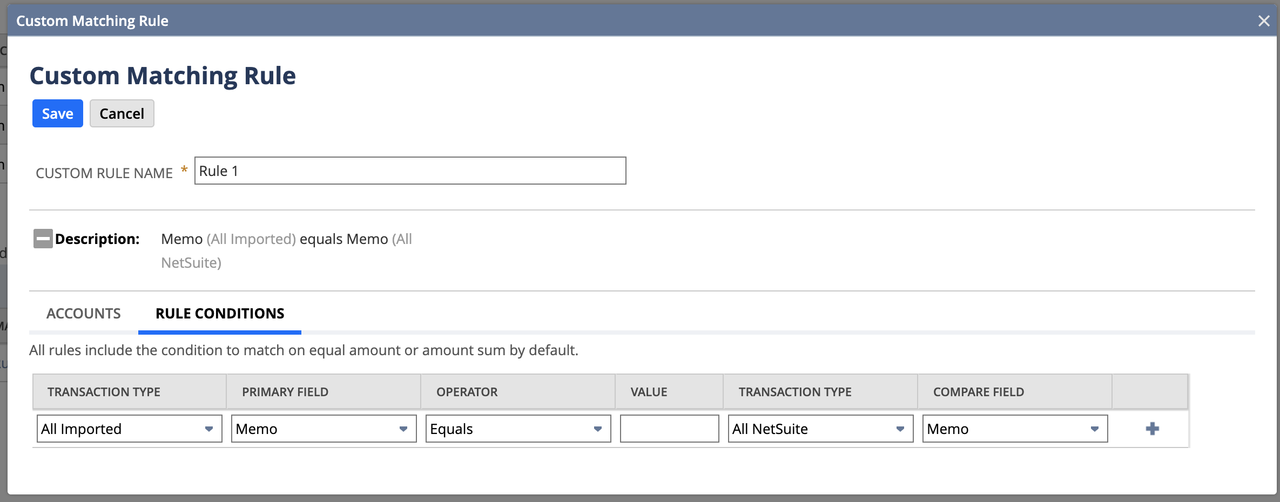Click the first Transaction Type column header
Viewport: 1280px width, 502px height.
pos(104,392)
